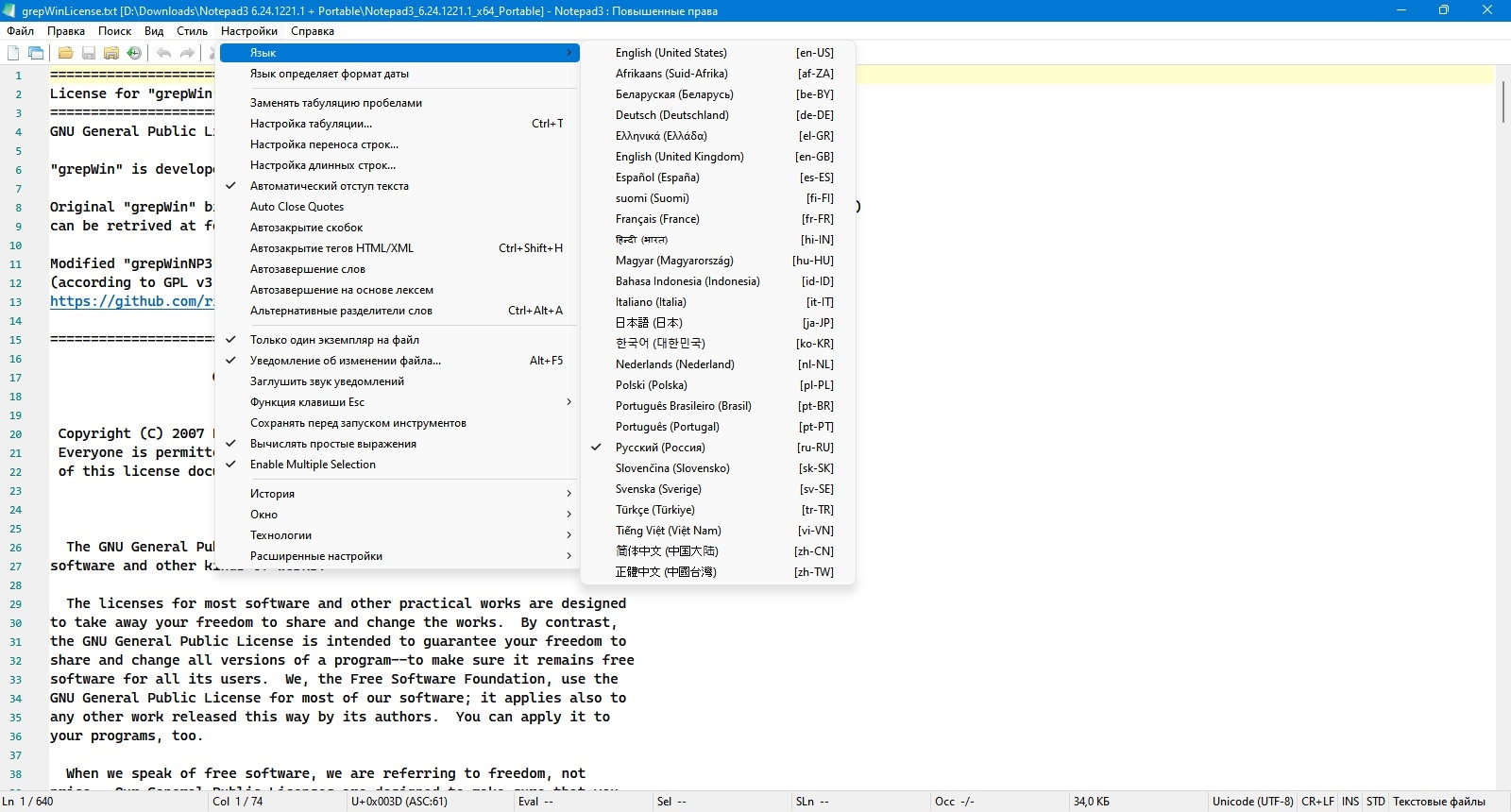
Task: Open the 'Правка' menu
Action: [66, 31]
